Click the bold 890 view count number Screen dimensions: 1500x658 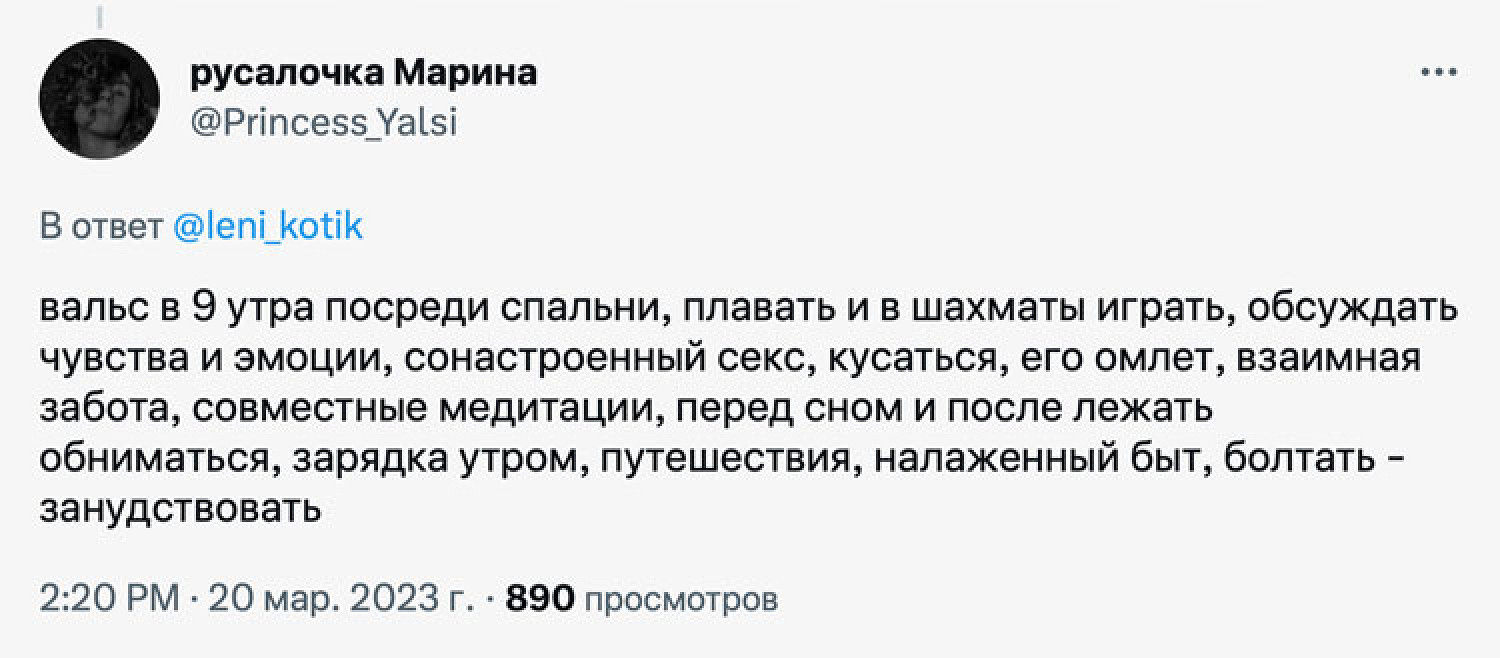540,598
